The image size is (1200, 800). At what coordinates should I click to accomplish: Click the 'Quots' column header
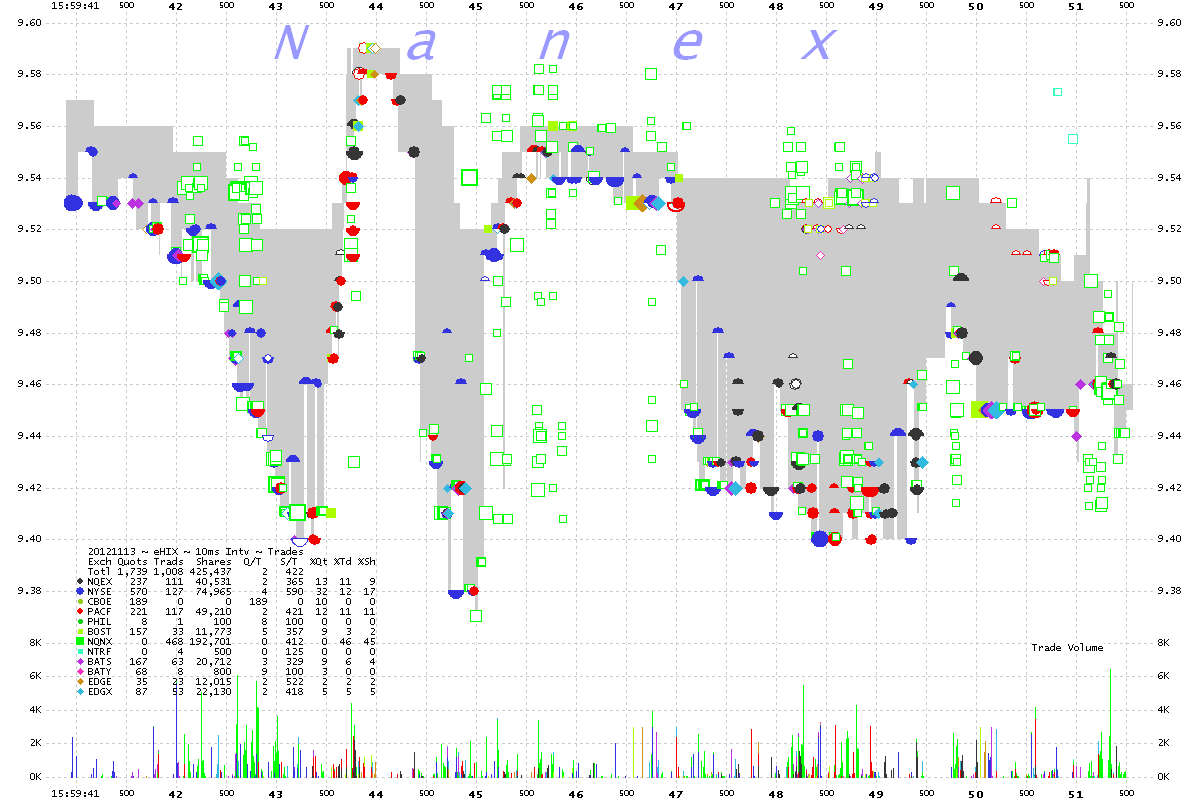[x=133, y=561]
